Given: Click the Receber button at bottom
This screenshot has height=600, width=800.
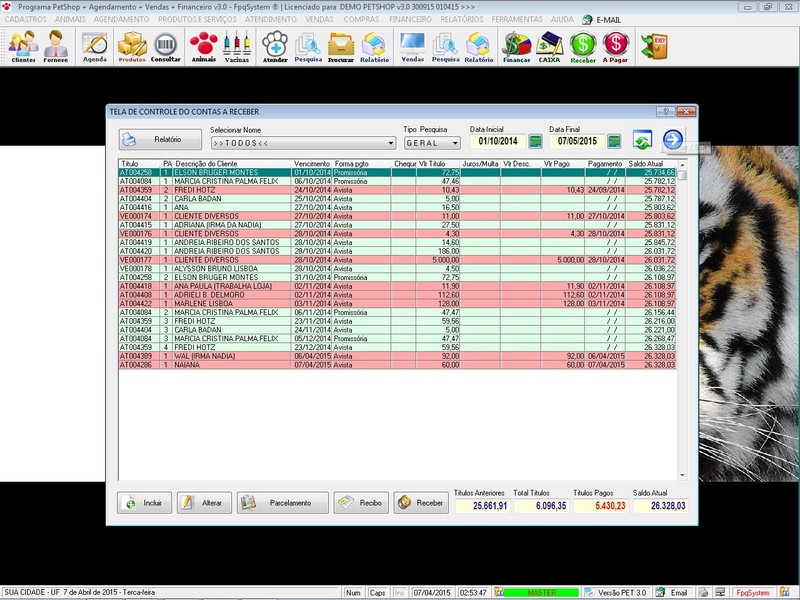Looking at the screenshot, I should click(x=421, y=503).
